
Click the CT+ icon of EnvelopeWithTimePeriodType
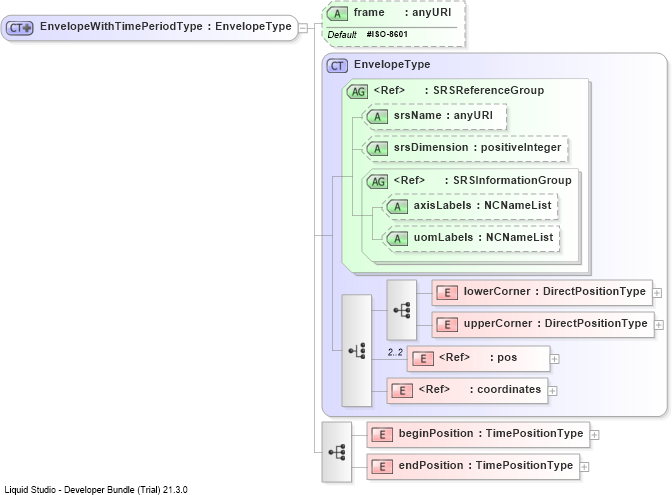(x=20, y=28)
